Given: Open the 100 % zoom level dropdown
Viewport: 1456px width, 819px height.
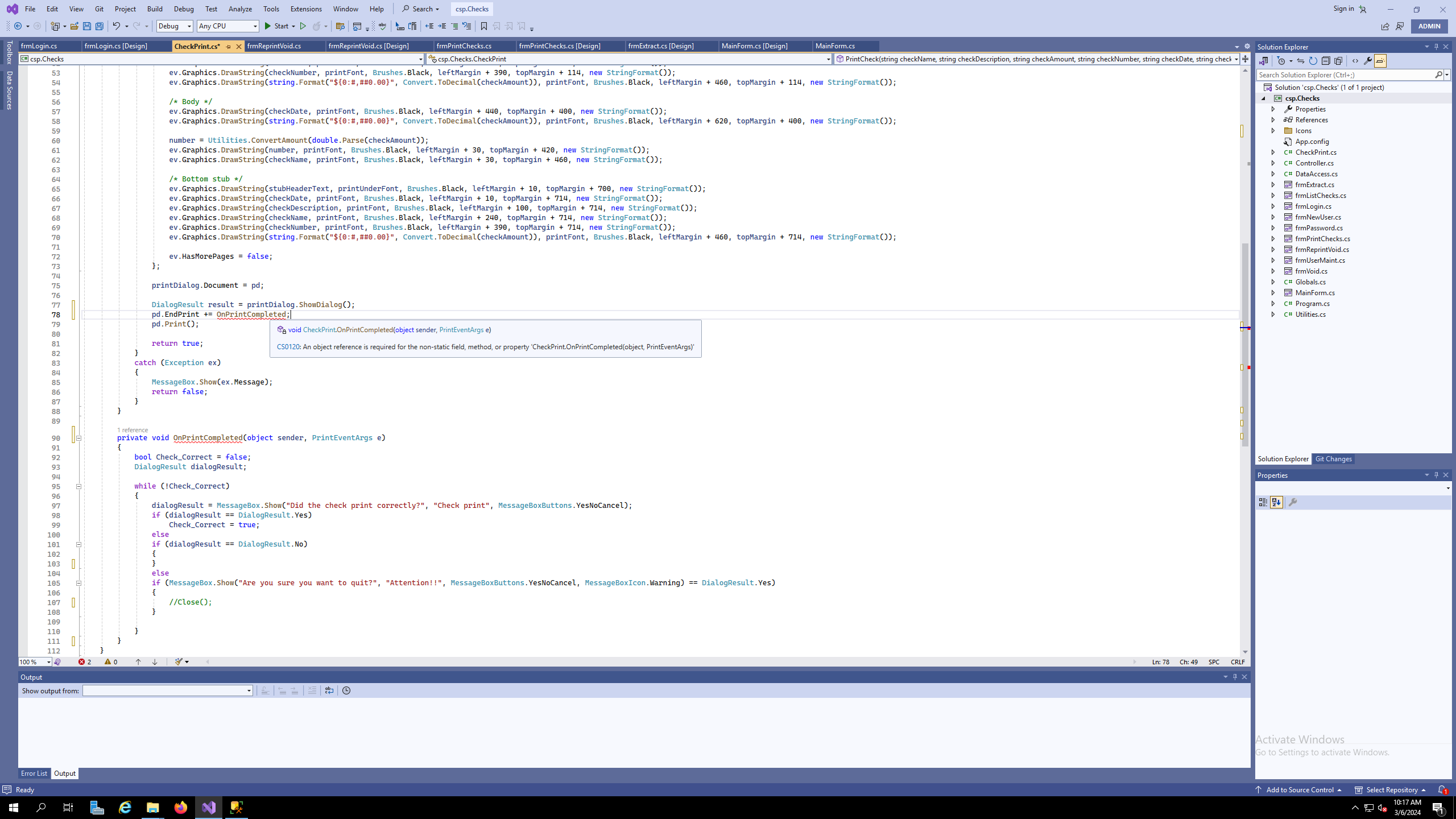Looking at the screenshot, I should point(35,662).
